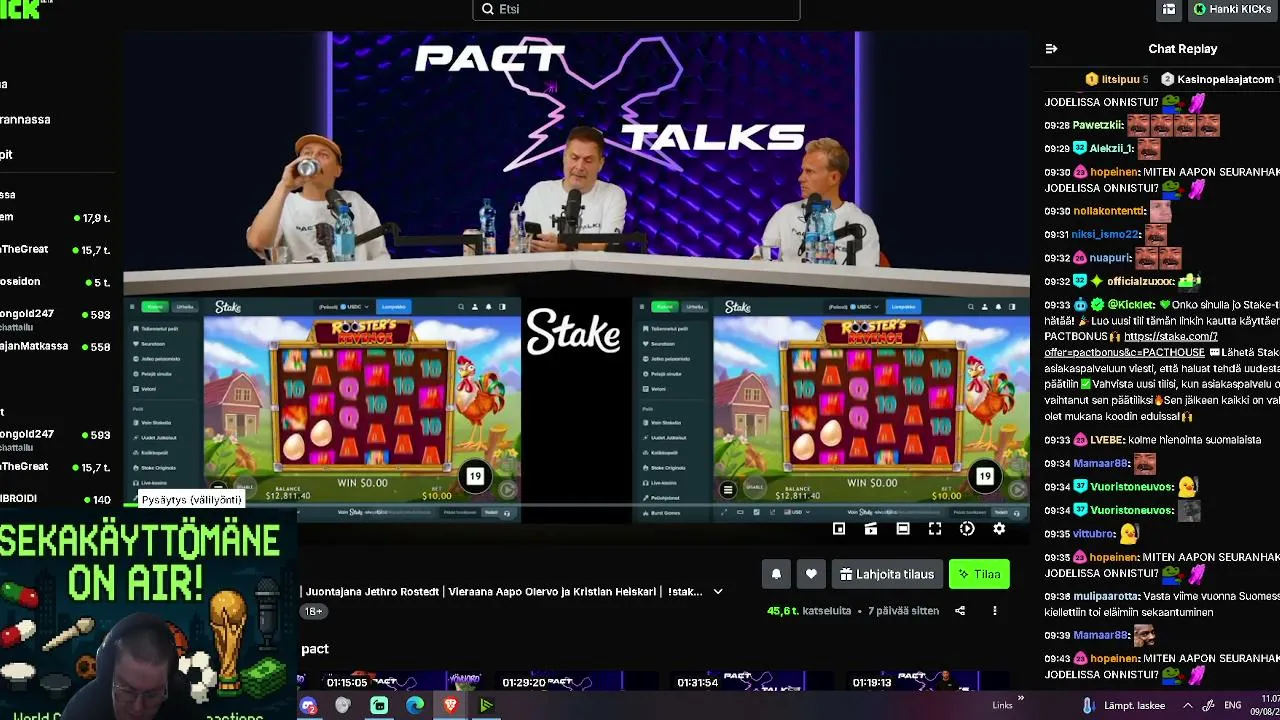1280x720 pixels.
Task: Open the playback speed control
Action: pyautogui.click(x=967, y=529)
